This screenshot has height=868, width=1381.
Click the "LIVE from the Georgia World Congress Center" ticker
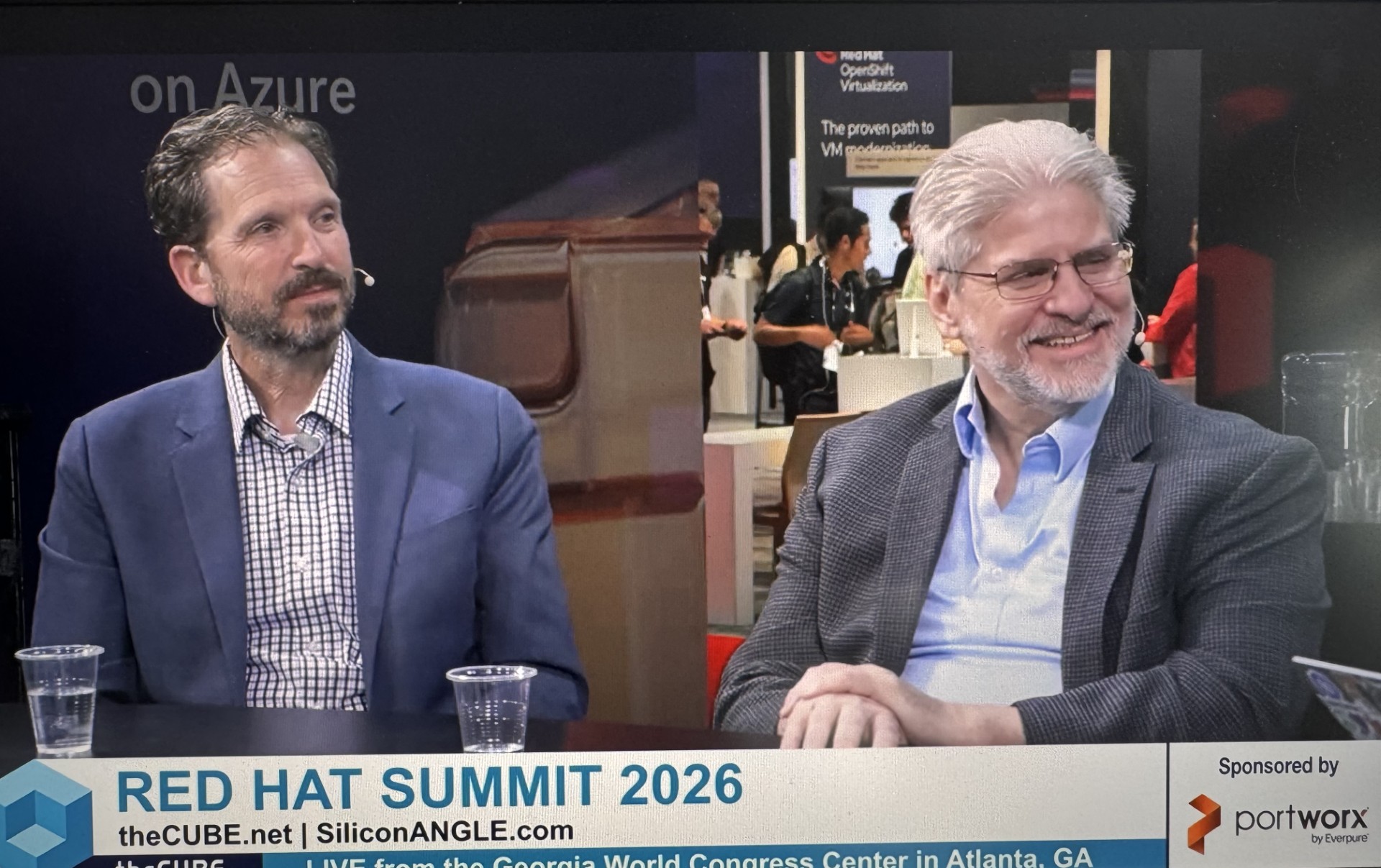point(699,859)
